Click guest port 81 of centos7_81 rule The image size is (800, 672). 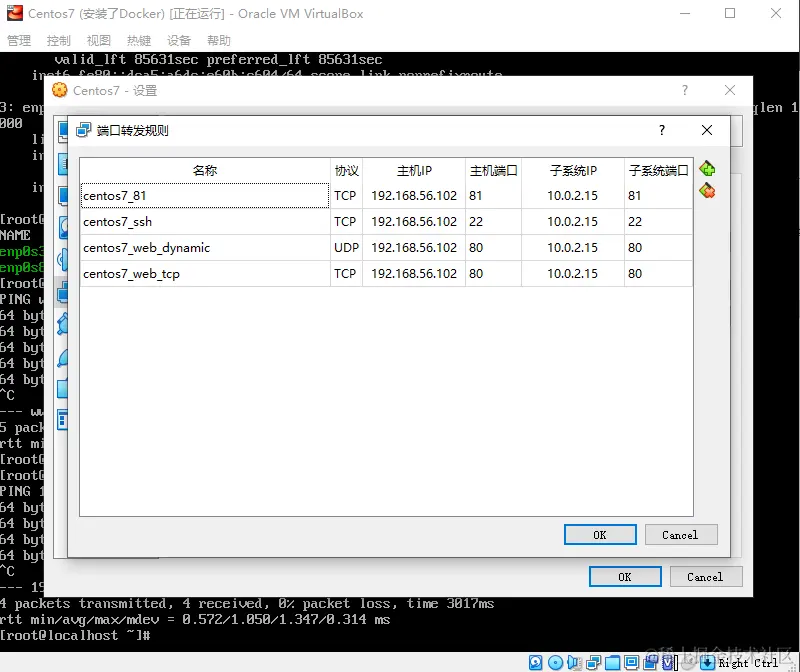(x=658, y=196)
